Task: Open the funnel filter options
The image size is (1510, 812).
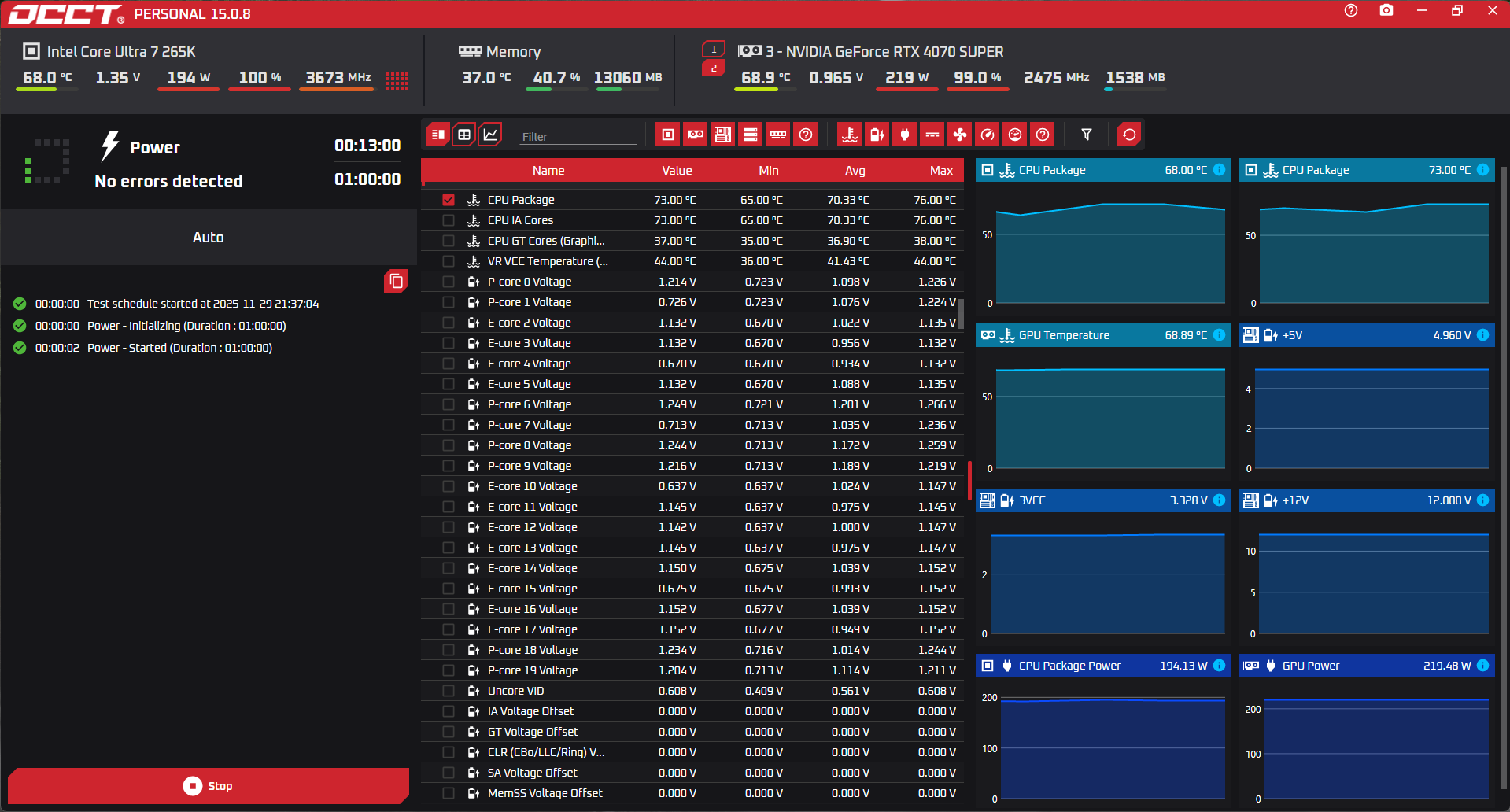Action: [x=1086, y=135]
